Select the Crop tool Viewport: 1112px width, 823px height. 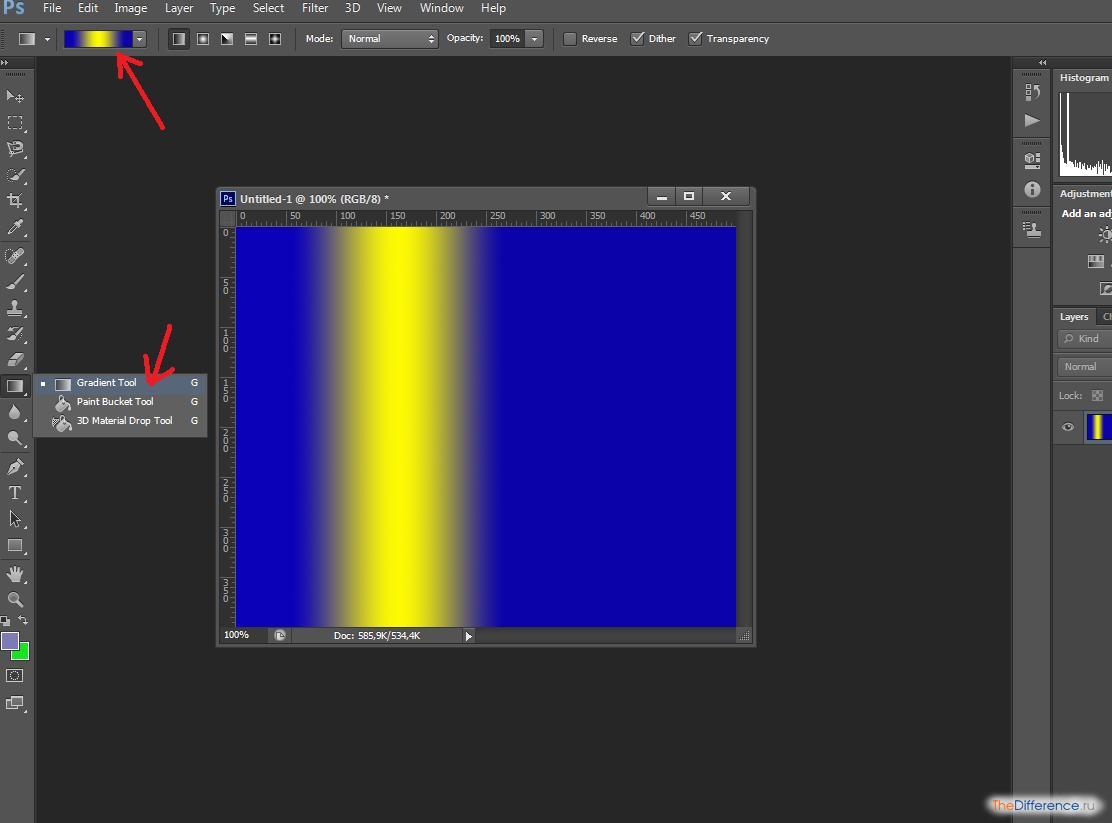(15, 201)
